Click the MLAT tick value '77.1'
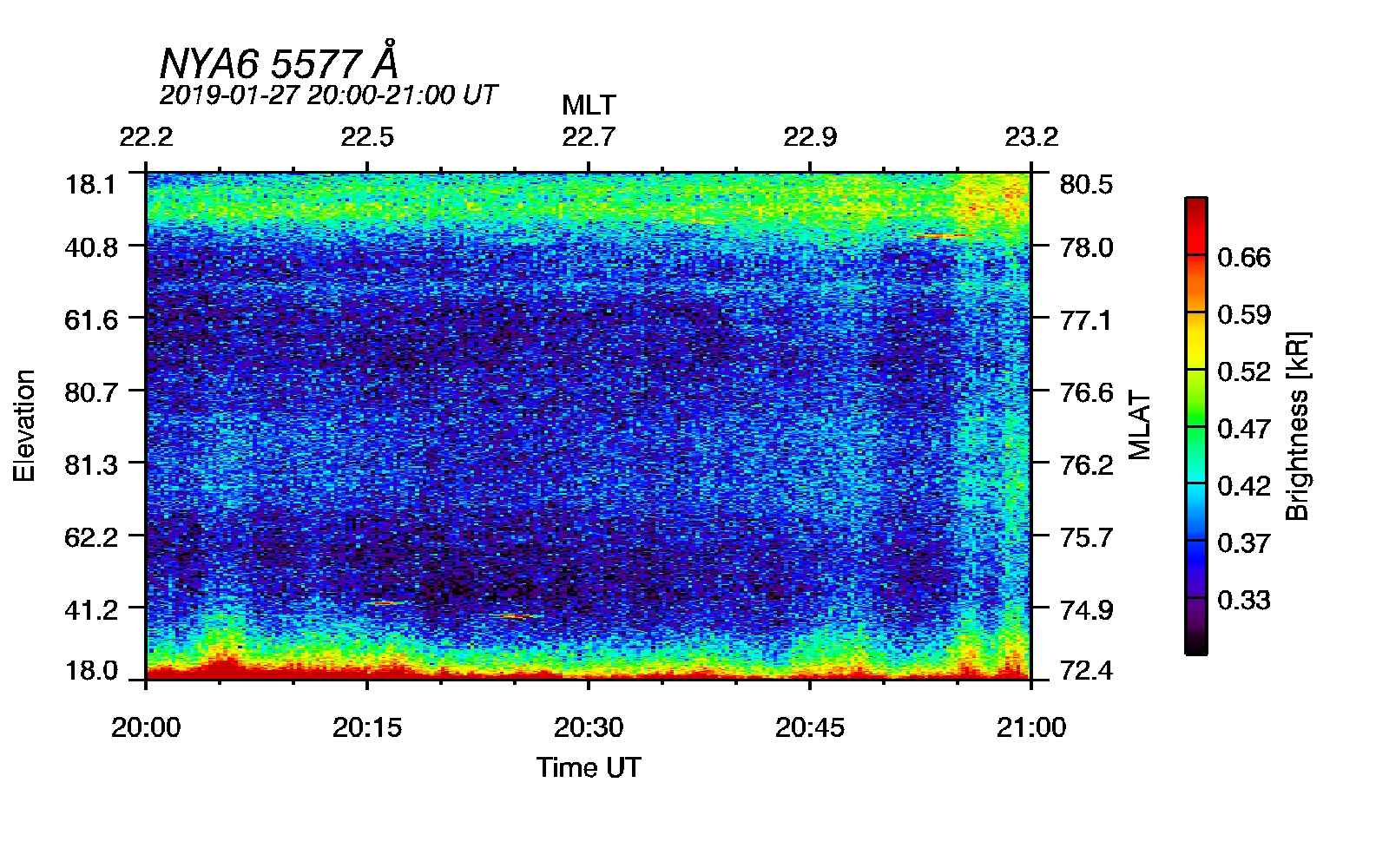The width and height of the screenshot is (1389, 868). 1087,319
